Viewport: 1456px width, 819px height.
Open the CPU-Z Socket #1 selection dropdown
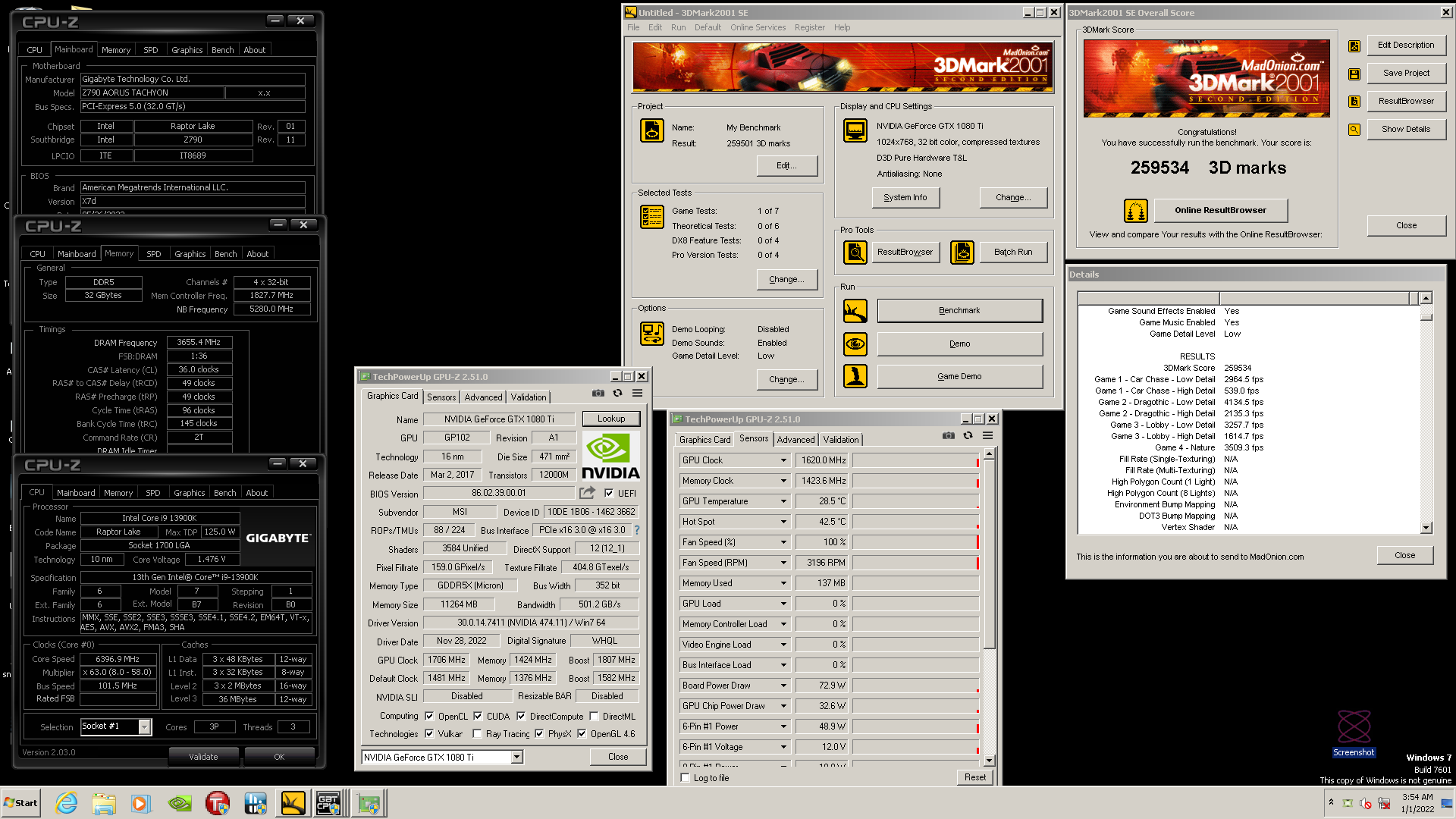pos(144,726)
